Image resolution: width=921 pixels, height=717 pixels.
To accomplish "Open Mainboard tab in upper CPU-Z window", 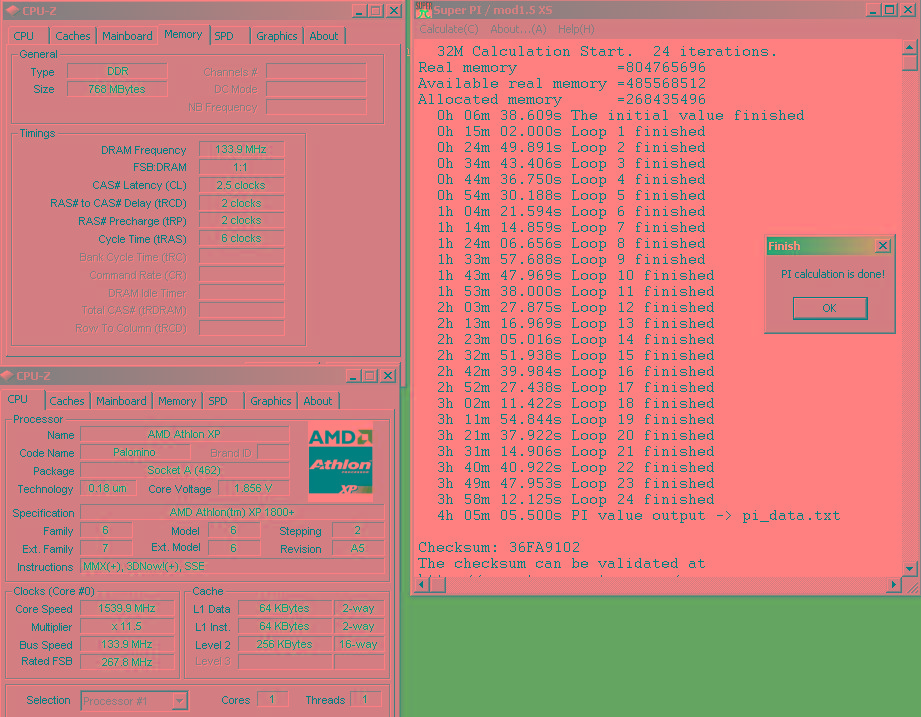I will click(127, 36).
